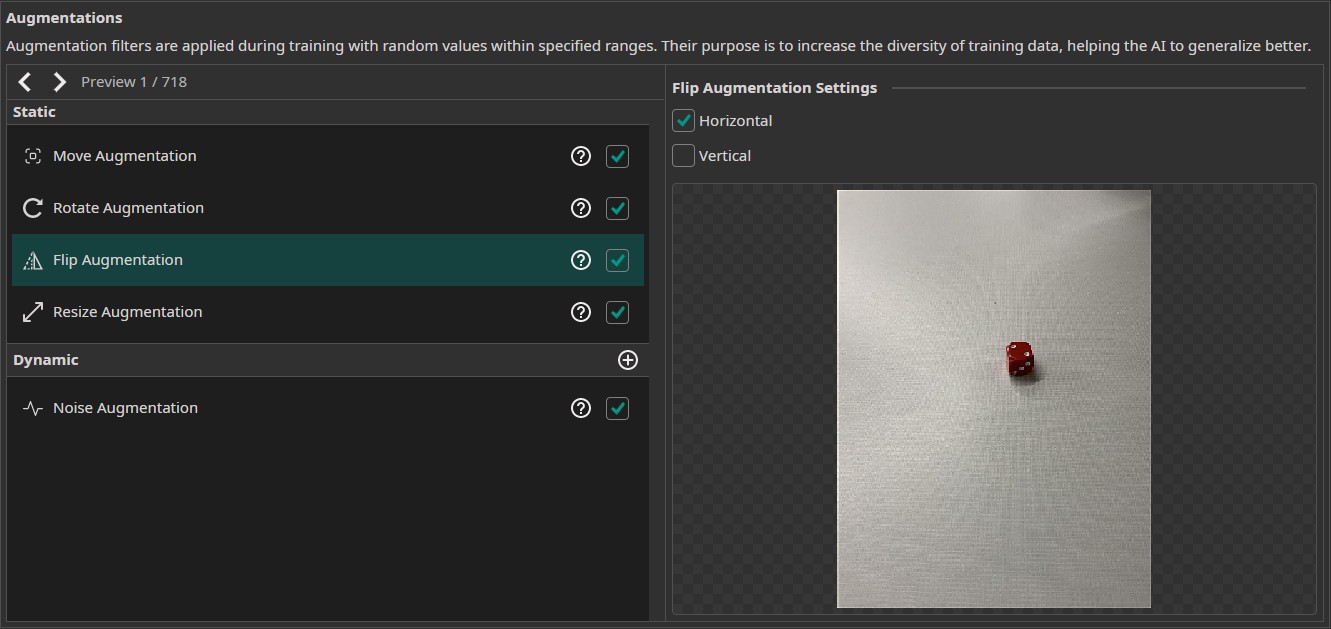Open help for Rotate Augmentation
This screenshot has width=1331, height=629.
tap(580, 208)
